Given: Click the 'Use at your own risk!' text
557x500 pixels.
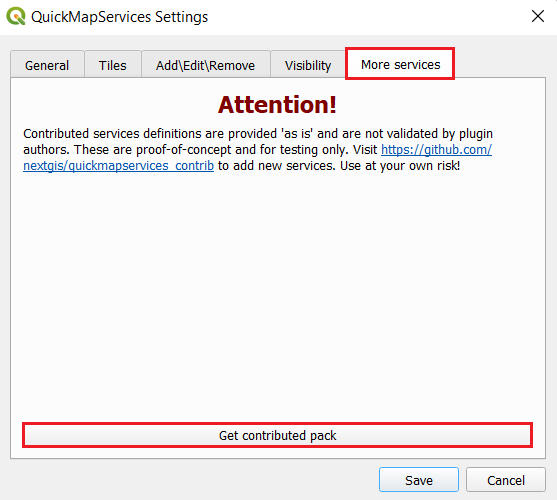Looking at the screenshot, I should pos(400,166).
